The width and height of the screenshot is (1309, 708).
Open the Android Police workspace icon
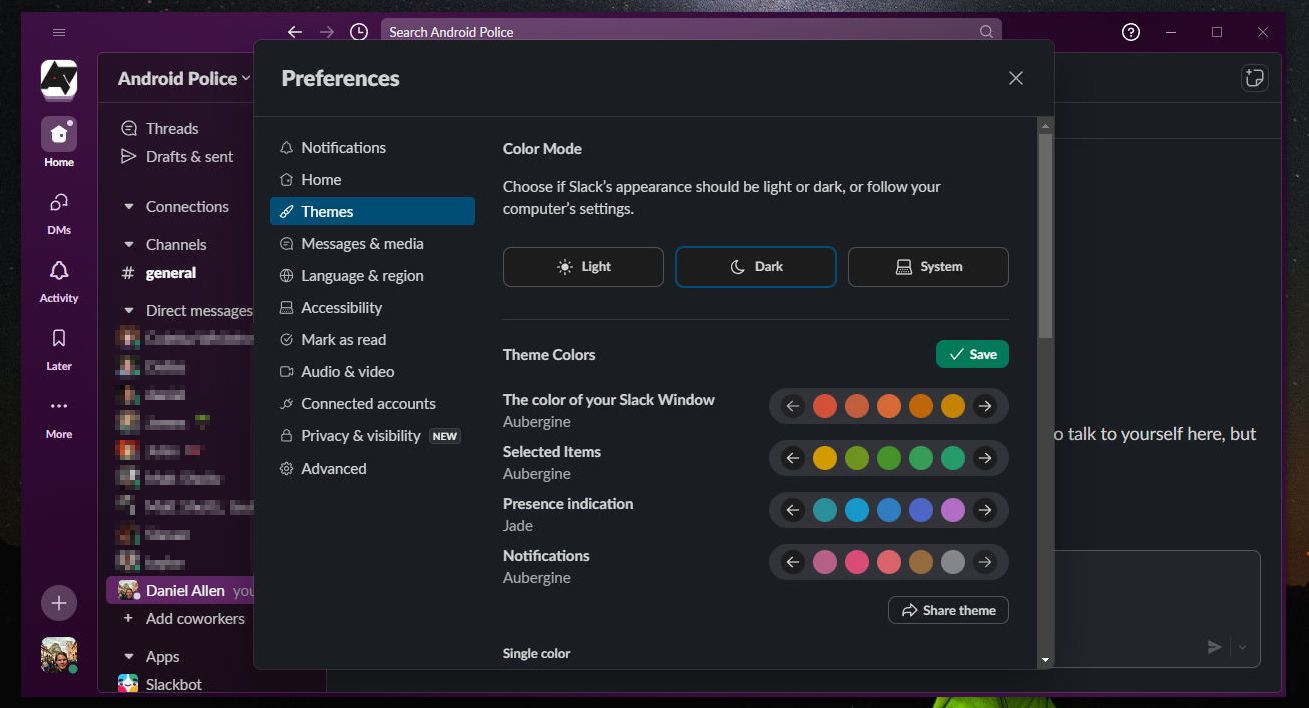[59, 79]
